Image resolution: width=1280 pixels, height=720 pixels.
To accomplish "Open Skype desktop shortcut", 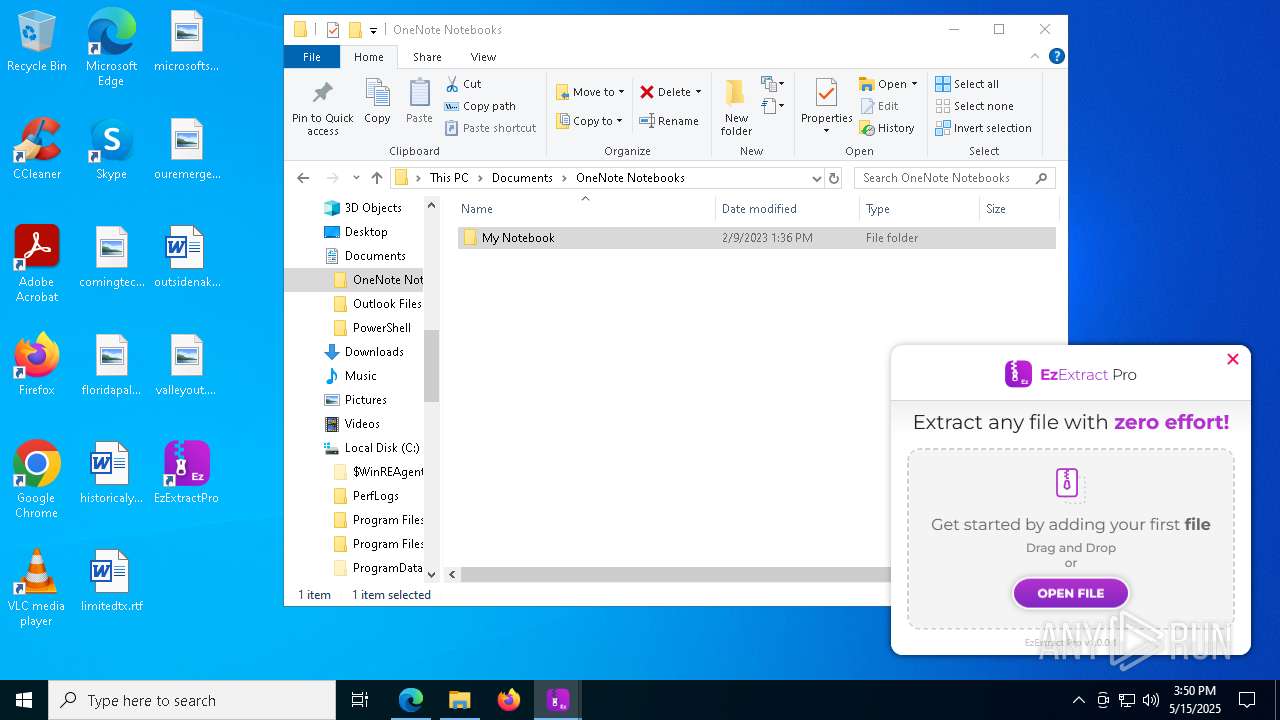I will coord(111,149).
